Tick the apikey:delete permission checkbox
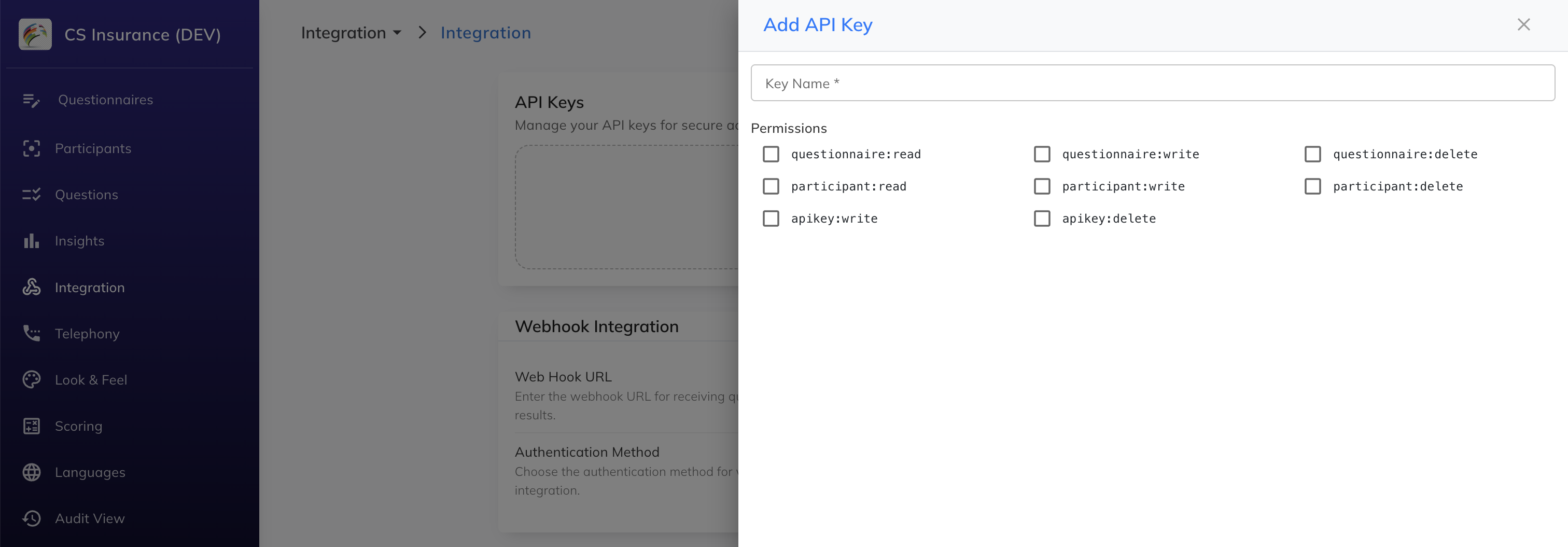 [x=1042, y=218]
